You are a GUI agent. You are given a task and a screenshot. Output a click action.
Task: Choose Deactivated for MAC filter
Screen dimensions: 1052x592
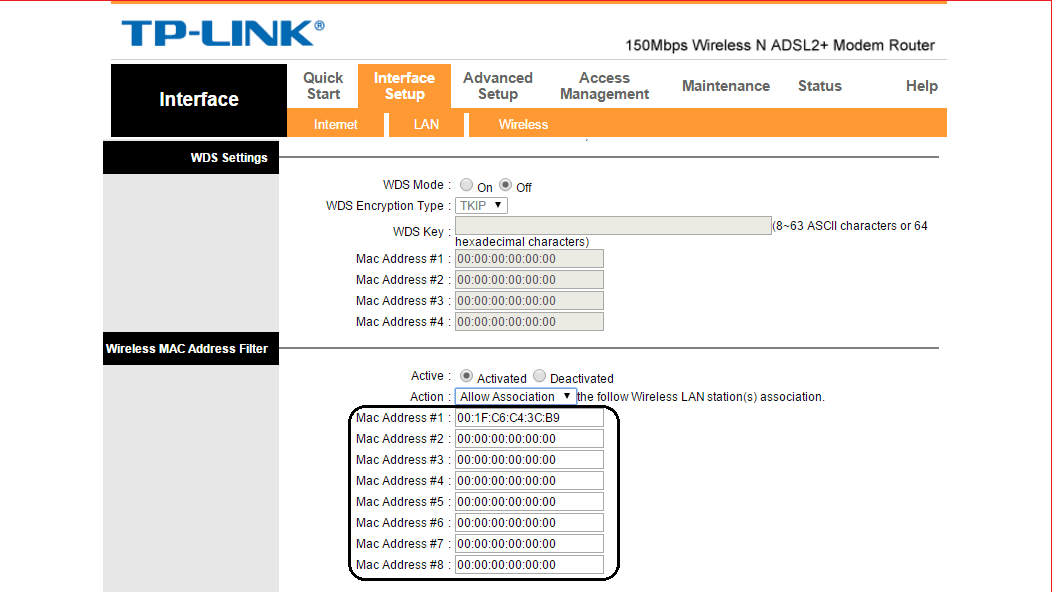pos(539,376)
